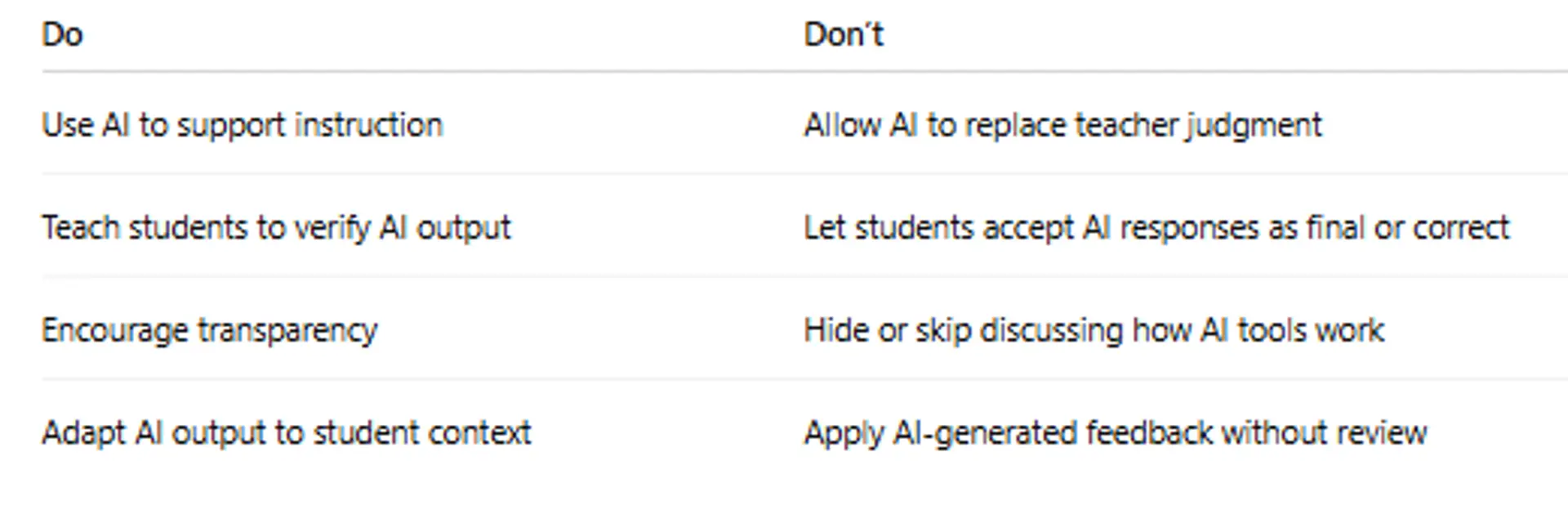Click the word "transparency"
Screen dimensions: 1568x510
[x=287, y=331]
